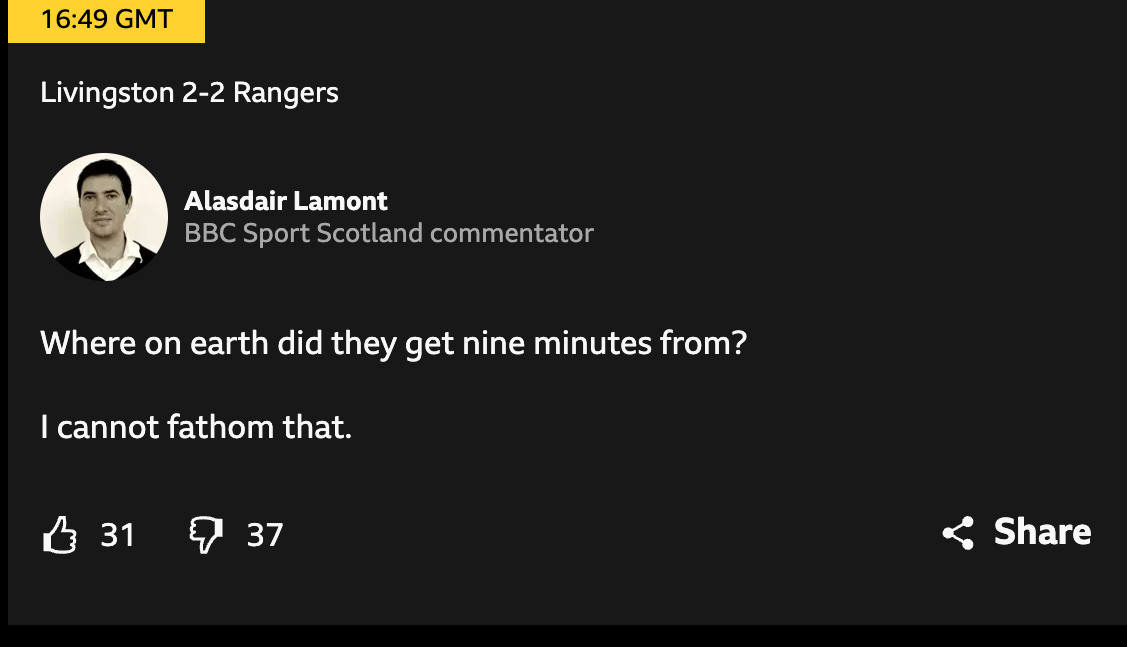Click the like count 31

(117, 535)
